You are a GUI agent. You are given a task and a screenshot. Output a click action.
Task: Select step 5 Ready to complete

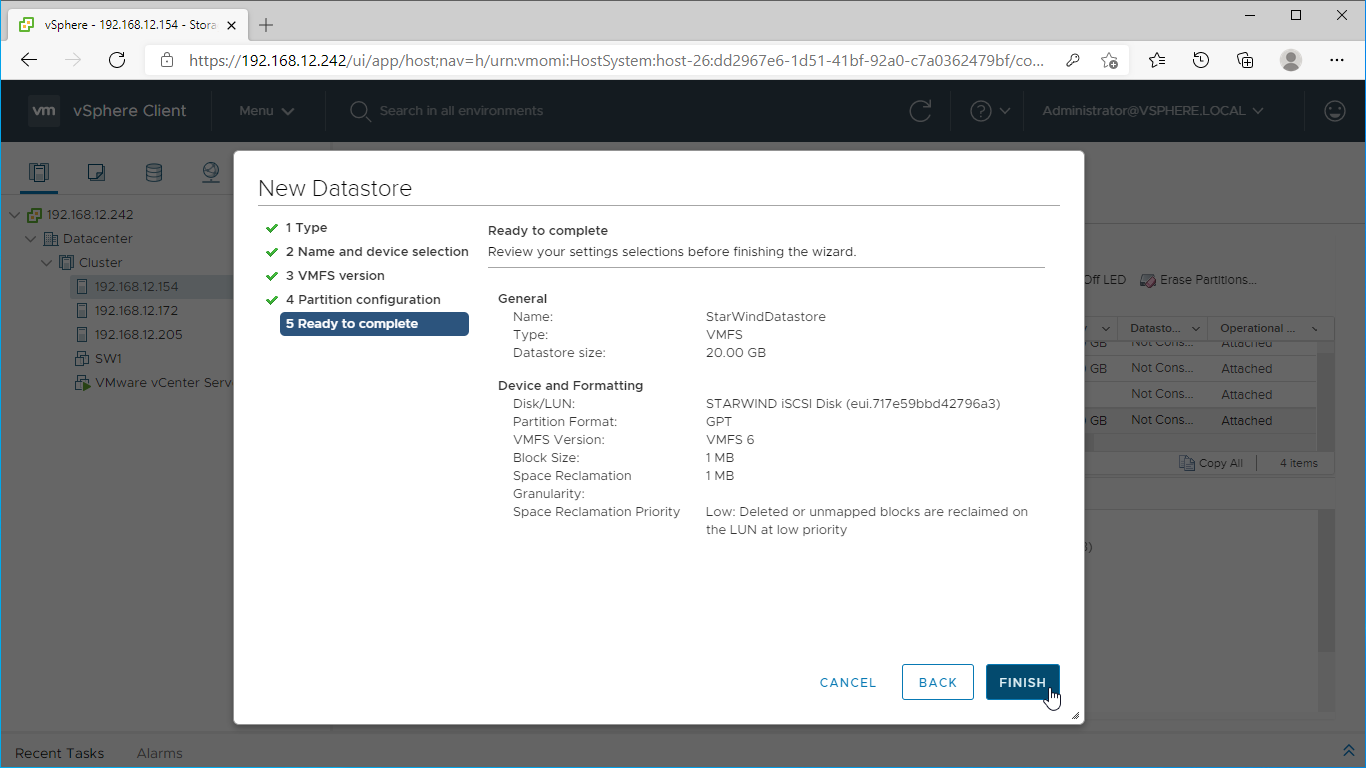(x=374, y=324)
